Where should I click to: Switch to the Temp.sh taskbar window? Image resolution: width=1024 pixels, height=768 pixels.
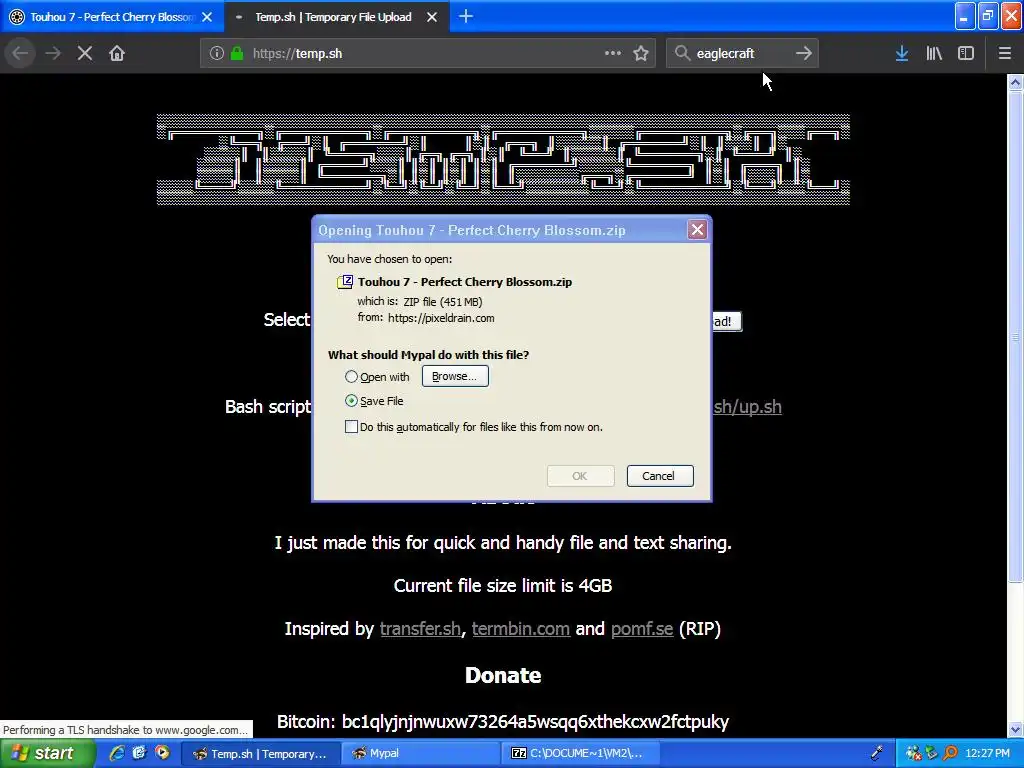point(260,754)
